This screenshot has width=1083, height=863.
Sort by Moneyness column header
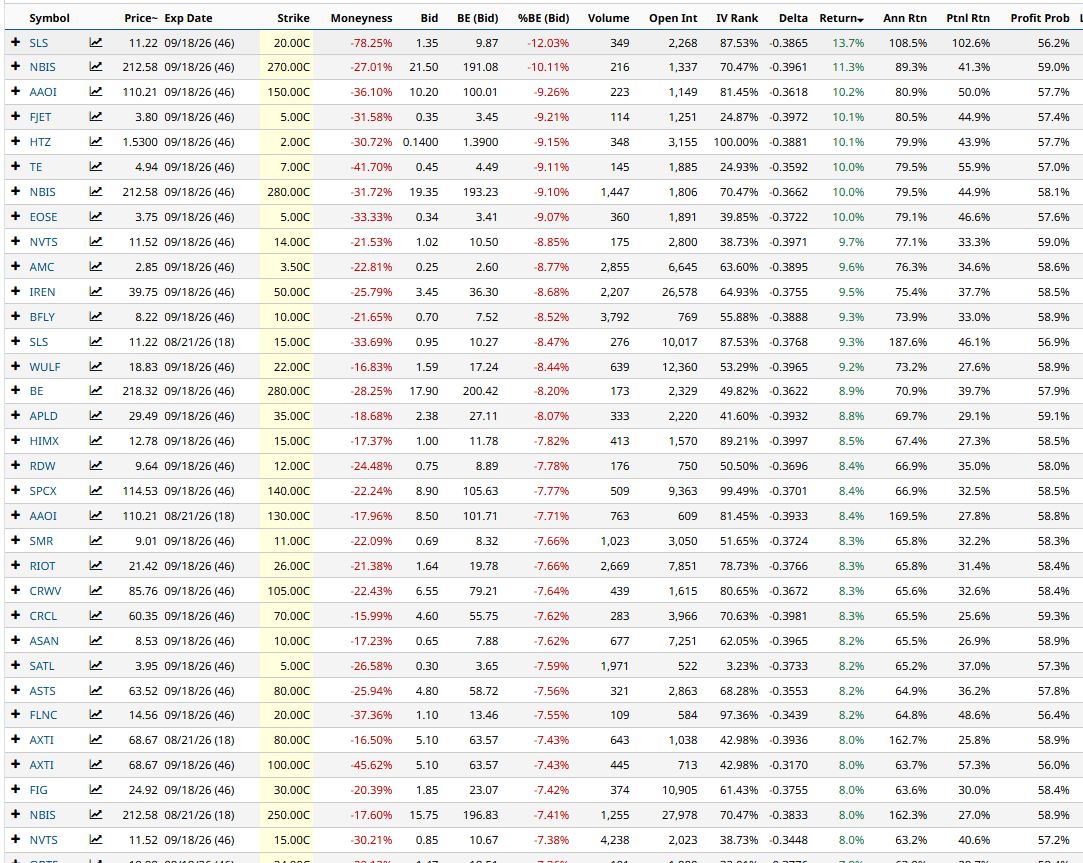(361, 18)
